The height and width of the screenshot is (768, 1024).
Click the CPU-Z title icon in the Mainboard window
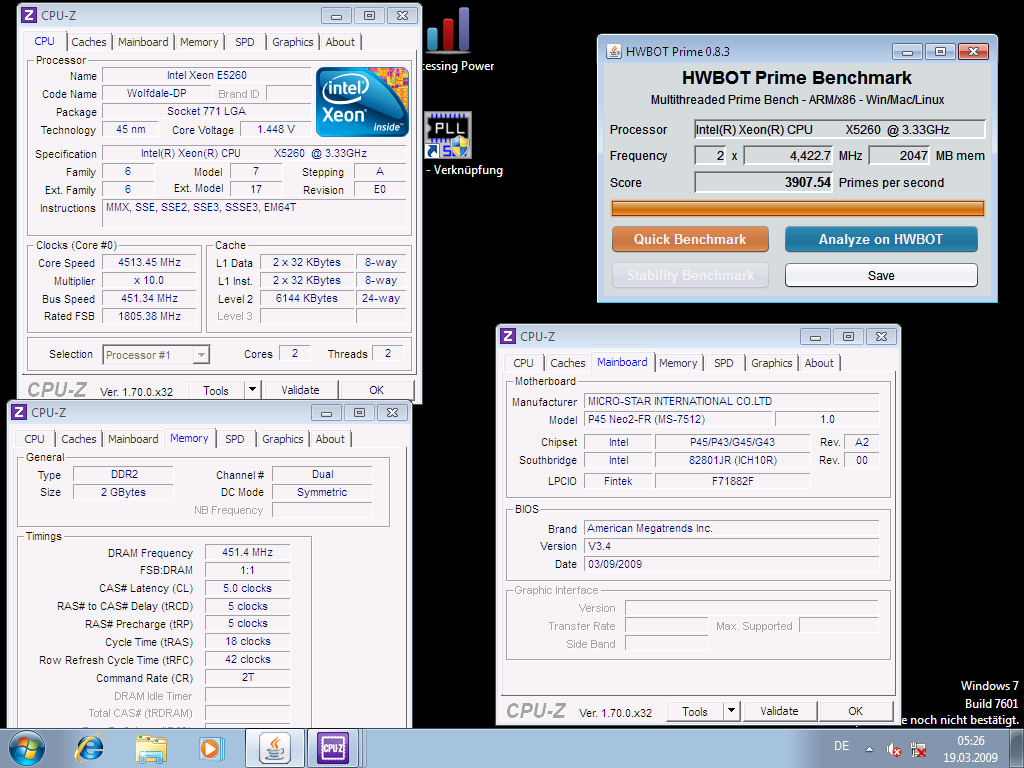(x=508, y=336)
